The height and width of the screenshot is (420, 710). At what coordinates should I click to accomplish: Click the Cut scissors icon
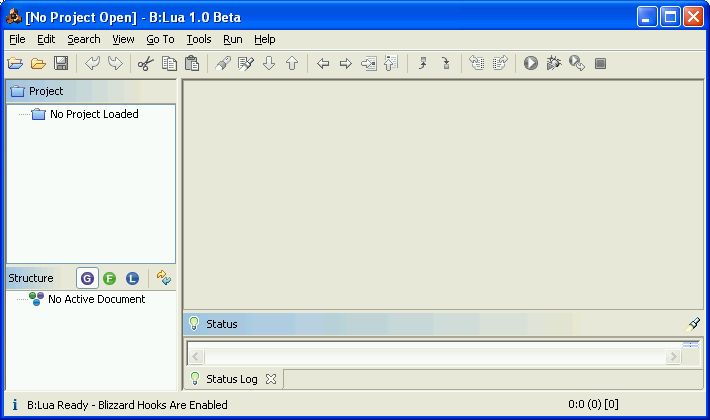pos(146,63)
